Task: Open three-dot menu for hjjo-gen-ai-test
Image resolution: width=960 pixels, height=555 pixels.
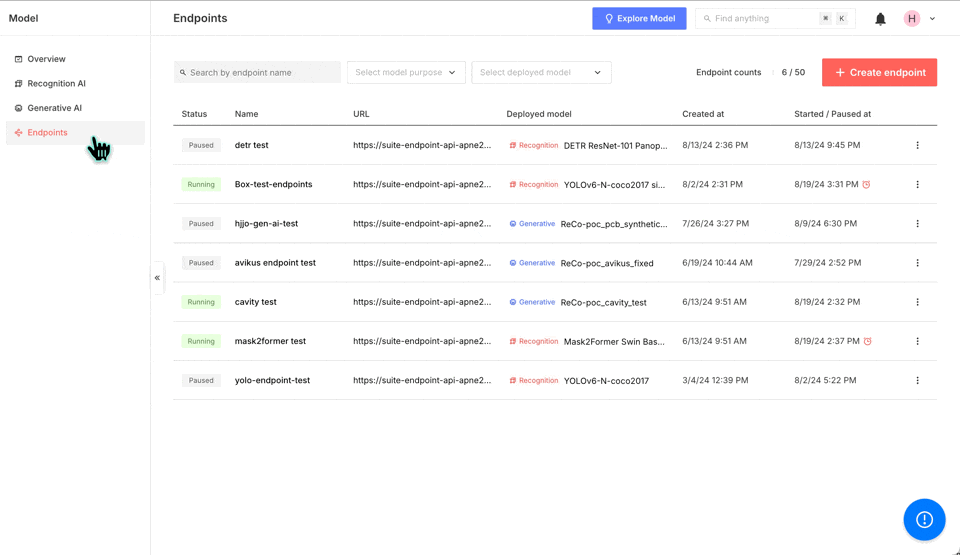Action: click(917, 224)
